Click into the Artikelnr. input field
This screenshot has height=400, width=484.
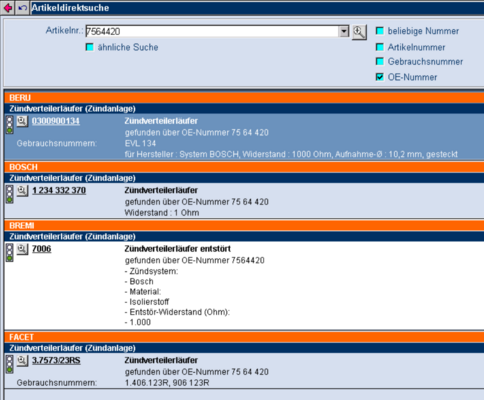(x=212, y=32)
